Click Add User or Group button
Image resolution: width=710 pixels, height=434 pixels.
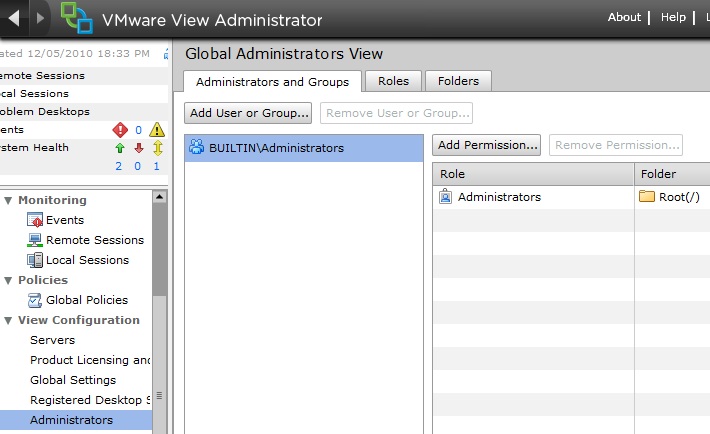pos(250,114)
